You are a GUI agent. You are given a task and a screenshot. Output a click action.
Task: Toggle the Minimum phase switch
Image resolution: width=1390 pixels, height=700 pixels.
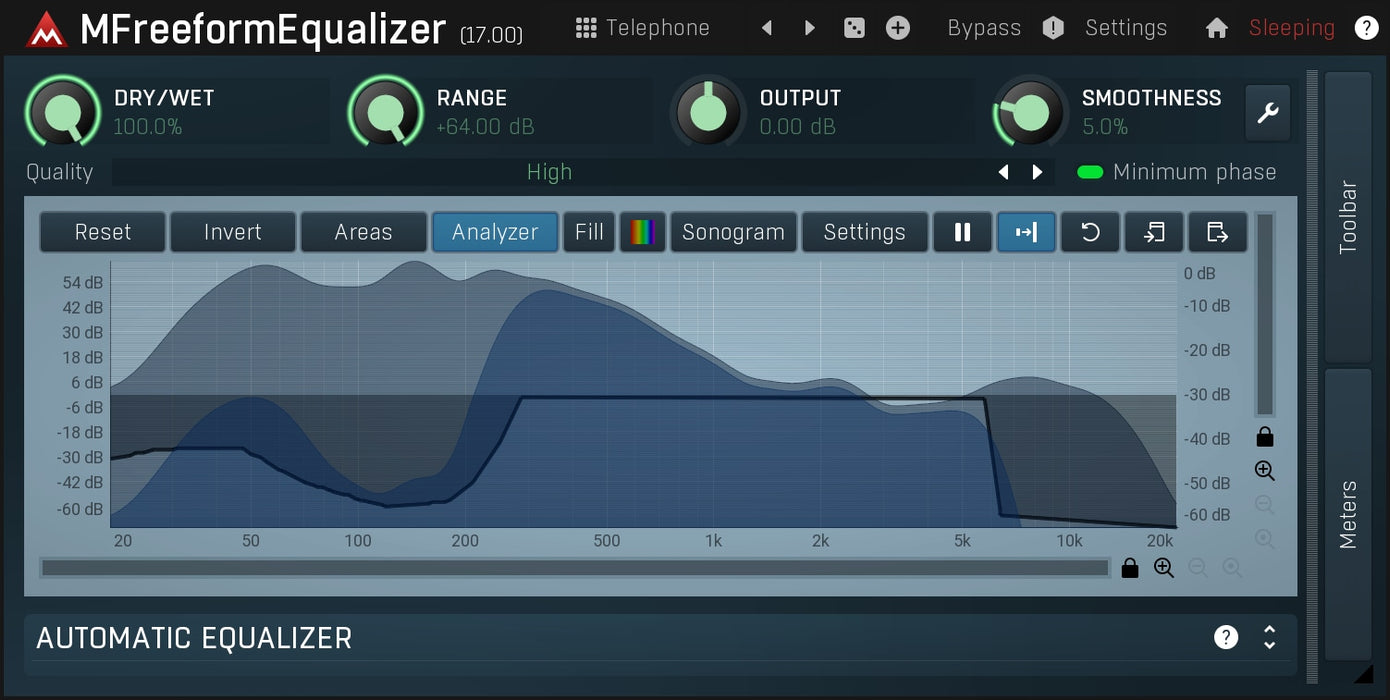(x=1090, y=172)
